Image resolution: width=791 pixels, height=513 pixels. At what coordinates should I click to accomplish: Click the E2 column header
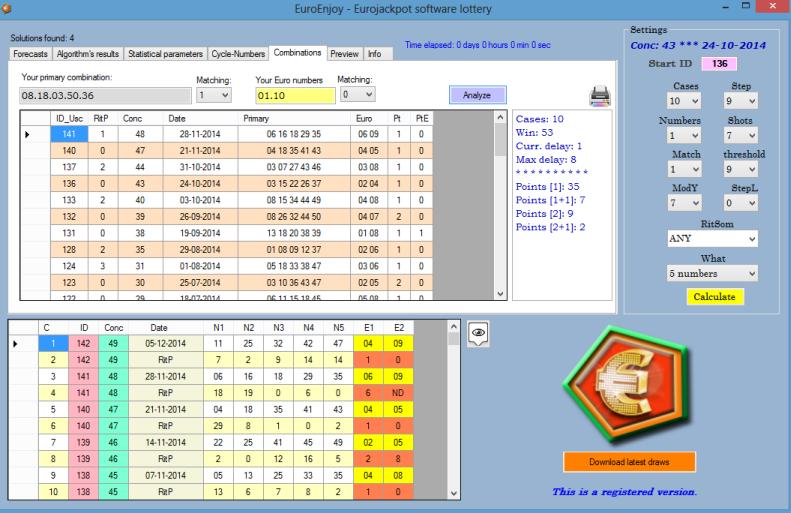399,328
